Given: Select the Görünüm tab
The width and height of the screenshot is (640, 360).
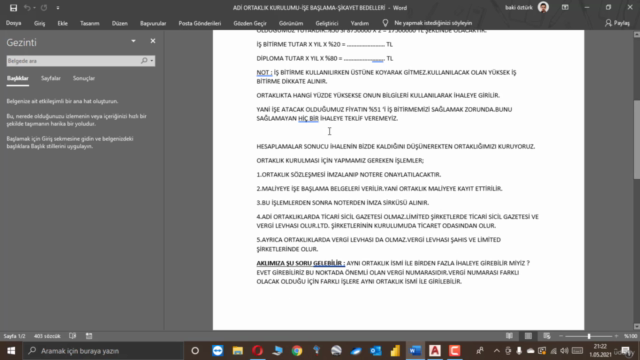Looking at the screenshot, I should click(291, 23).
